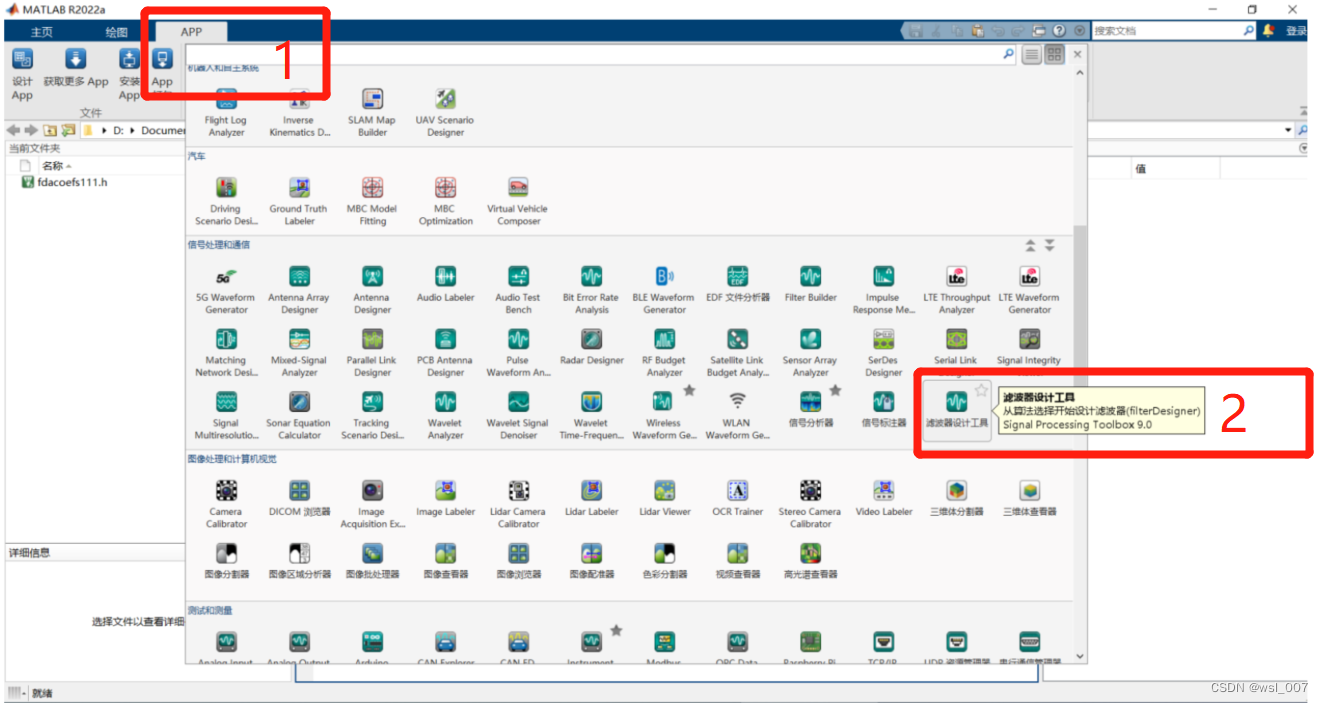1323x703 pixels.
Task: Launch LTE Throughput Analyzer
Action: tap(956, 290)
